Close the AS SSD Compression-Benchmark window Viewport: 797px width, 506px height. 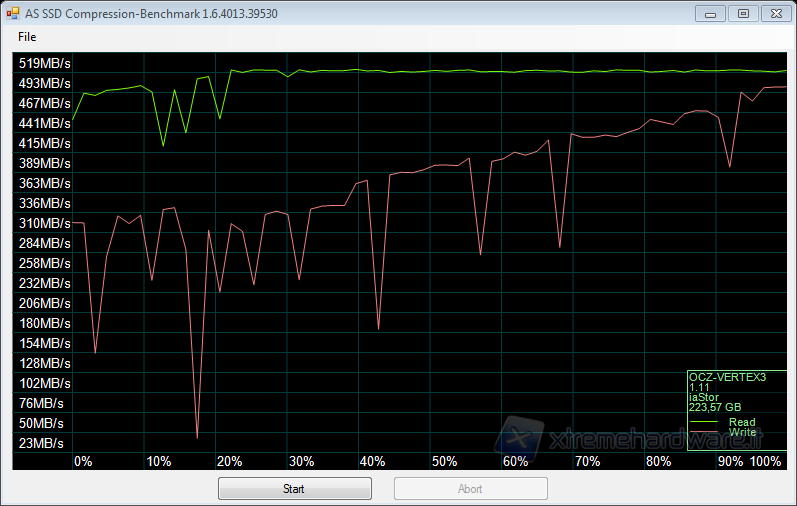(x=774, y=13)
